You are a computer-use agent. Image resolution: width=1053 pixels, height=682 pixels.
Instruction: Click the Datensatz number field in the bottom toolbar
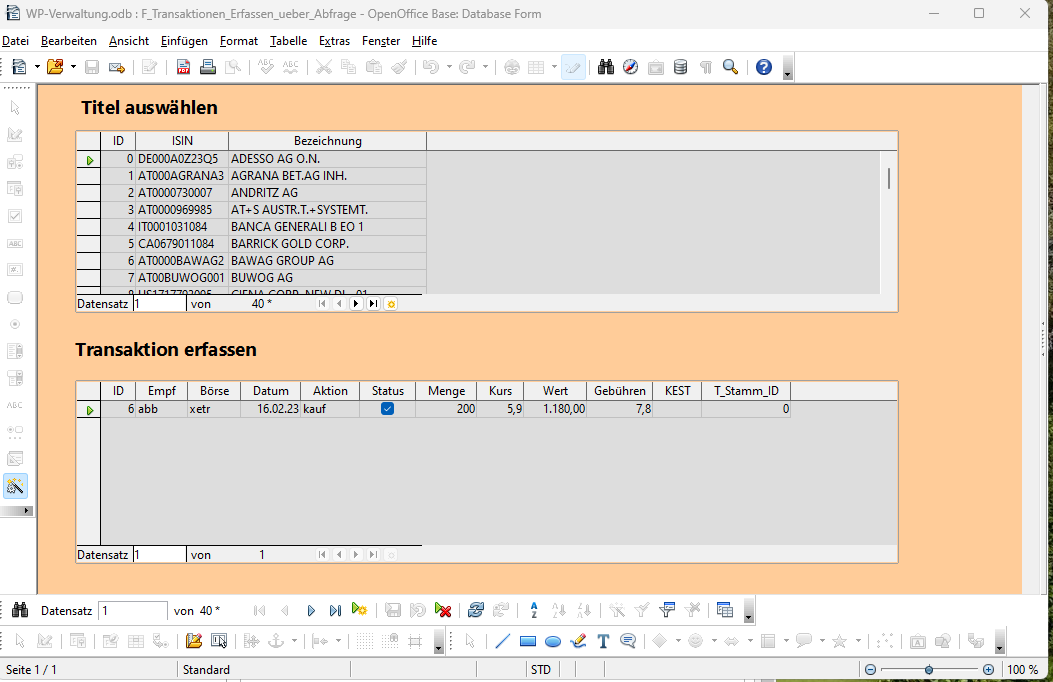133,610
